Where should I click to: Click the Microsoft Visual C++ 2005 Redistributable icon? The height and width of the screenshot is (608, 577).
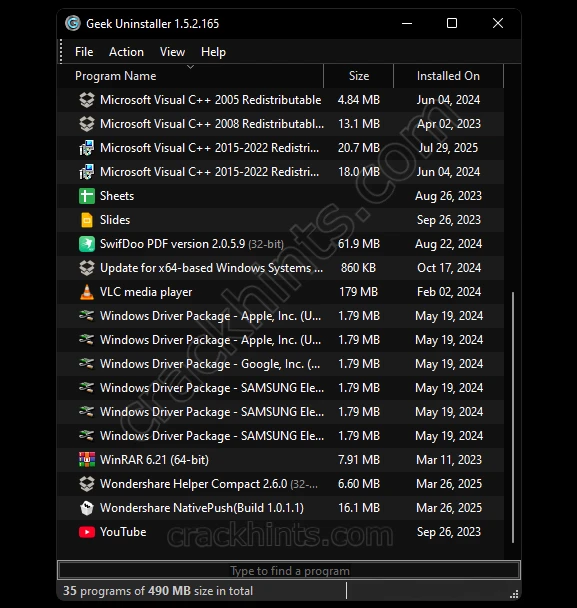[87, 100]
